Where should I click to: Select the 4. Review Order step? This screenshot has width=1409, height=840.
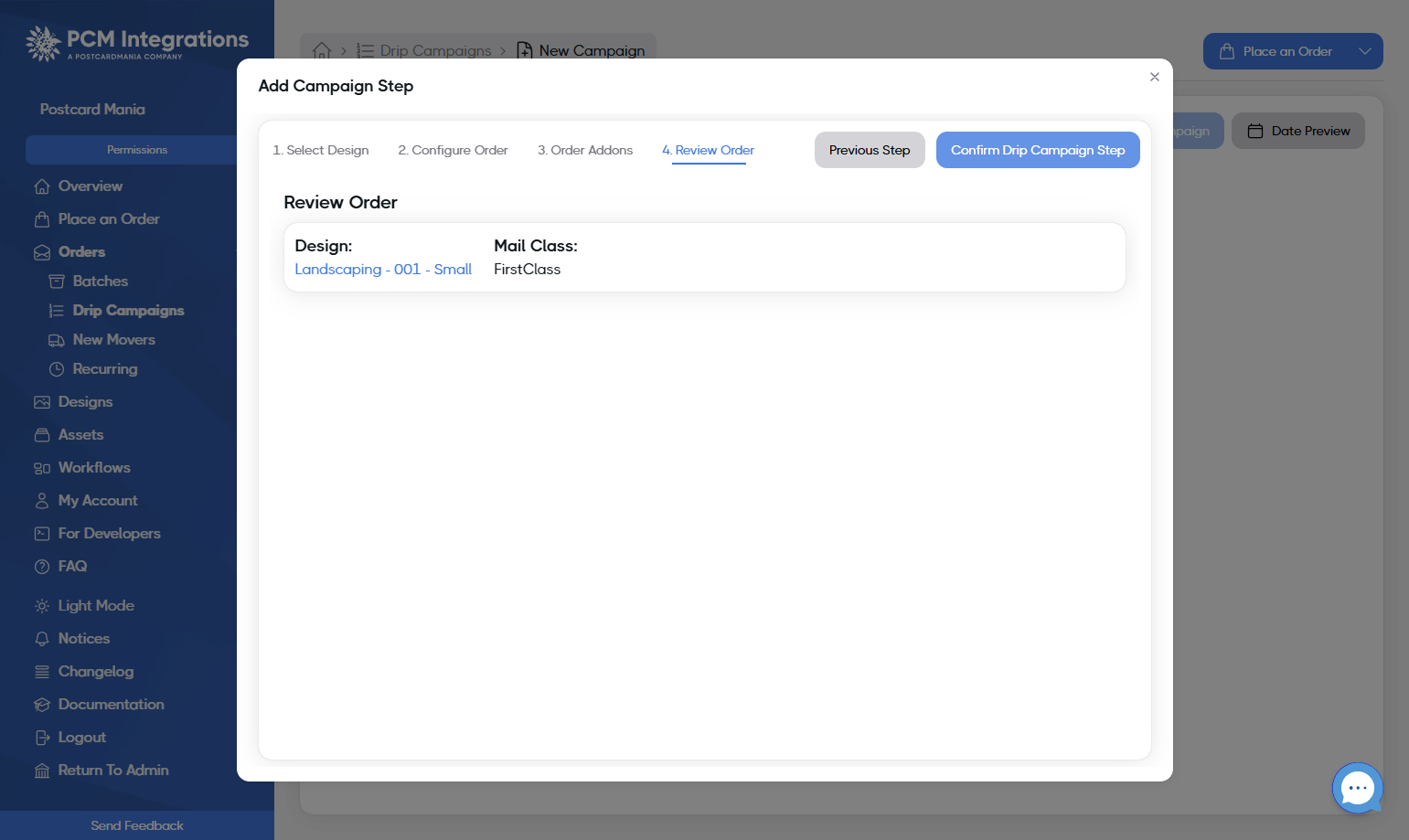709,150
